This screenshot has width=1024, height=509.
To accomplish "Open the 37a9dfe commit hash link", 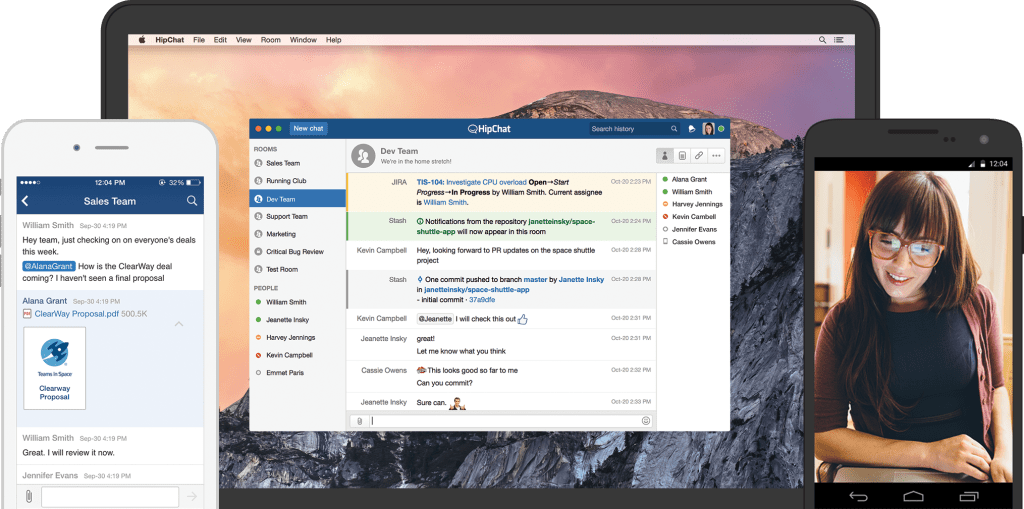I will pos(482,300).
